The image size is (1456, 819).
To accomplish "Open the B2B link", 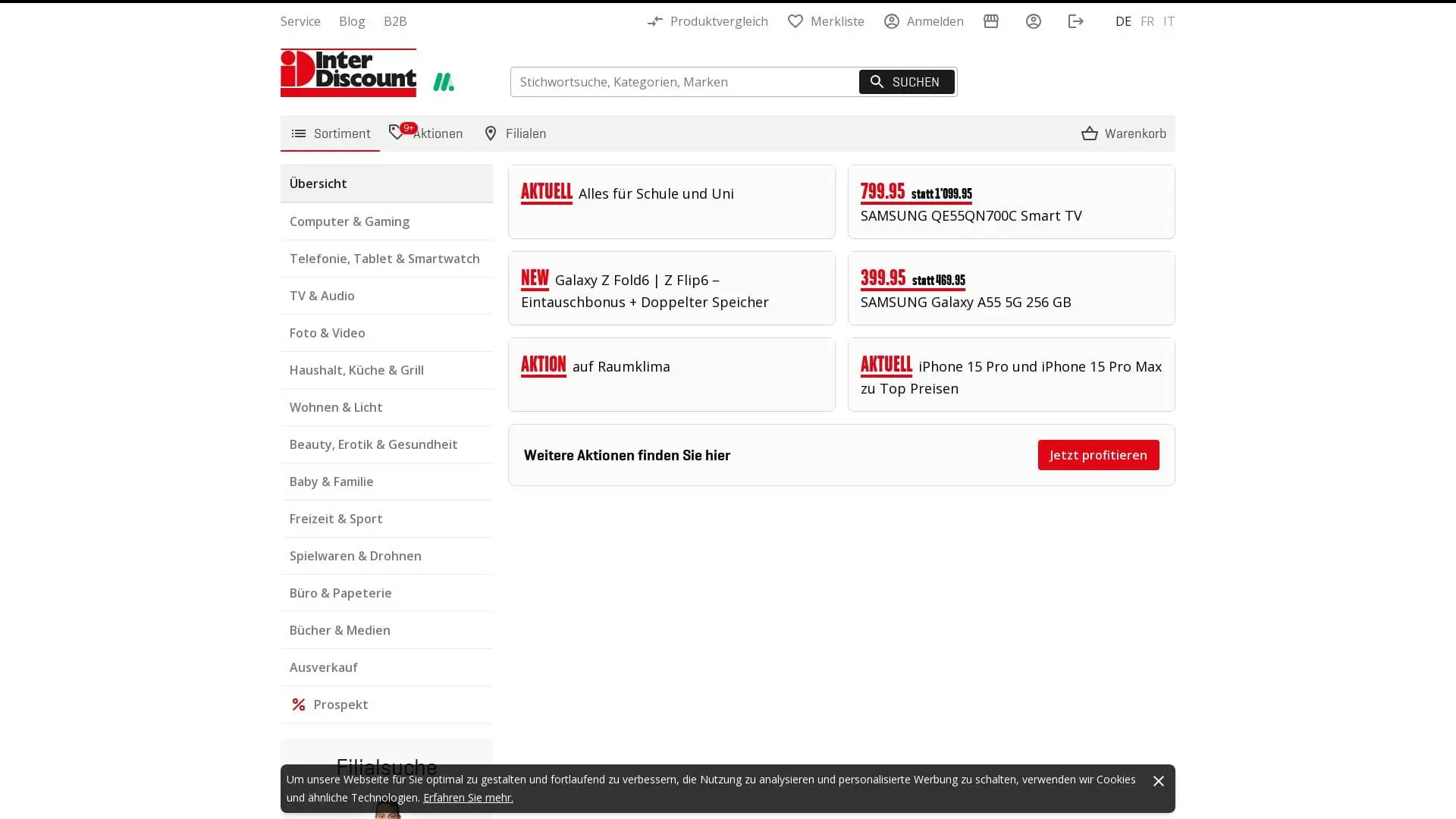I will coord(395,21).
